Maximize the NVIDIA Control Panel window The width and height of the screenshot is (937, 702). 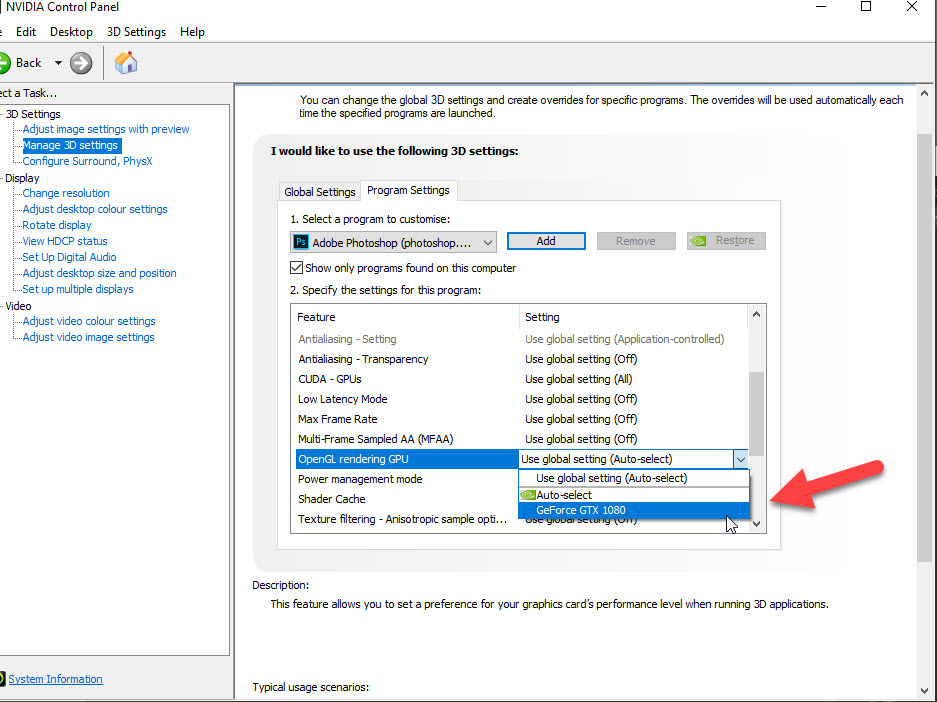pos(866,7)
